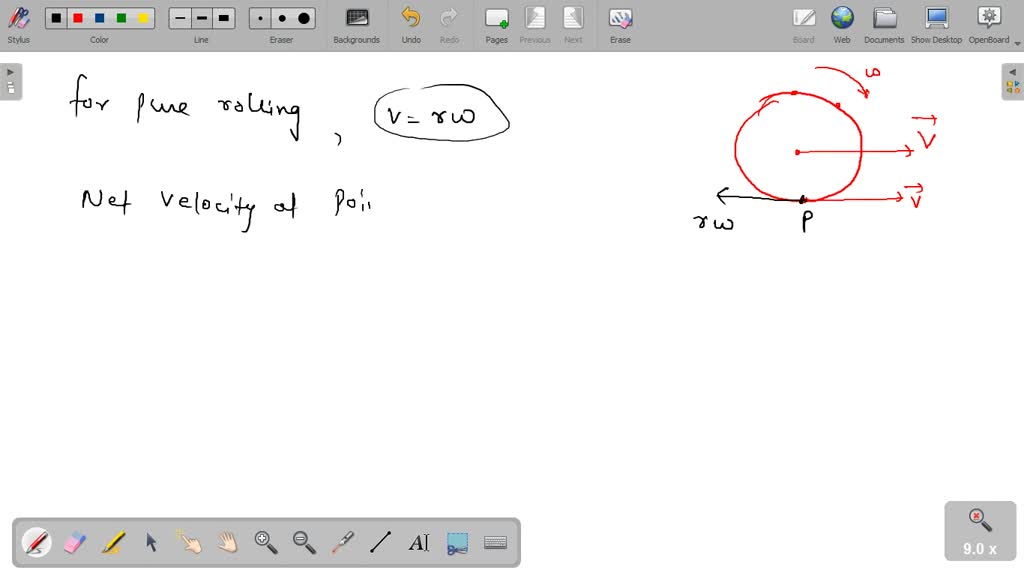This screenshot has width=1024, height=576.
Task: Choose the red pen color swatch
Action: click(x=78, y=18)
